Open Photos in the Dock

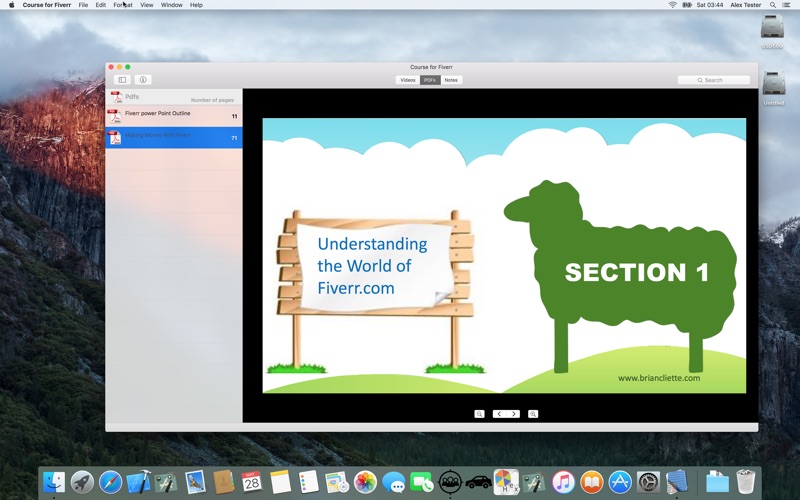365,482
